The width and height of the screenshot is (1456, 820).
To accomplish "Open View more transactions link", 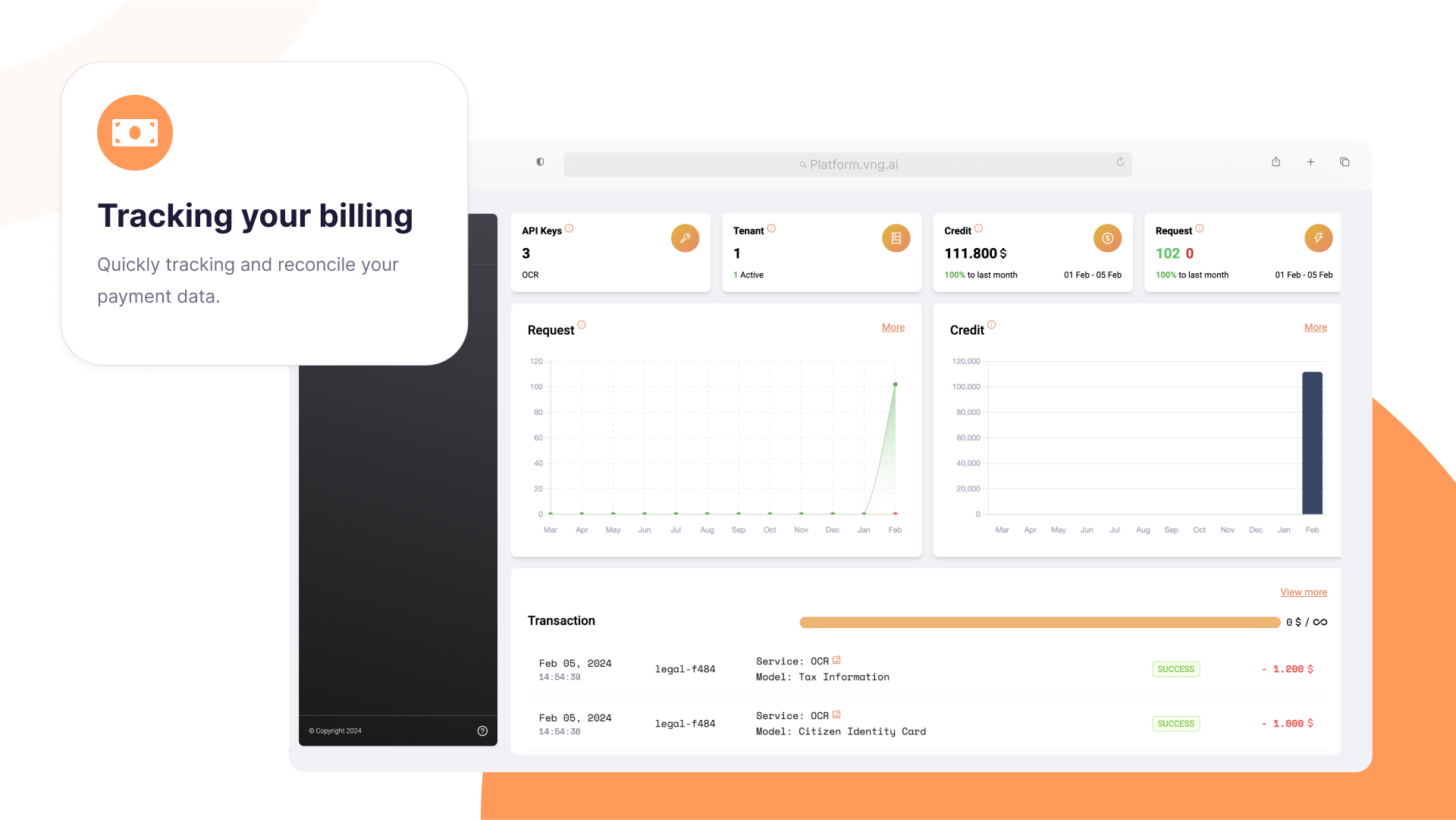I will point(1303,592).
